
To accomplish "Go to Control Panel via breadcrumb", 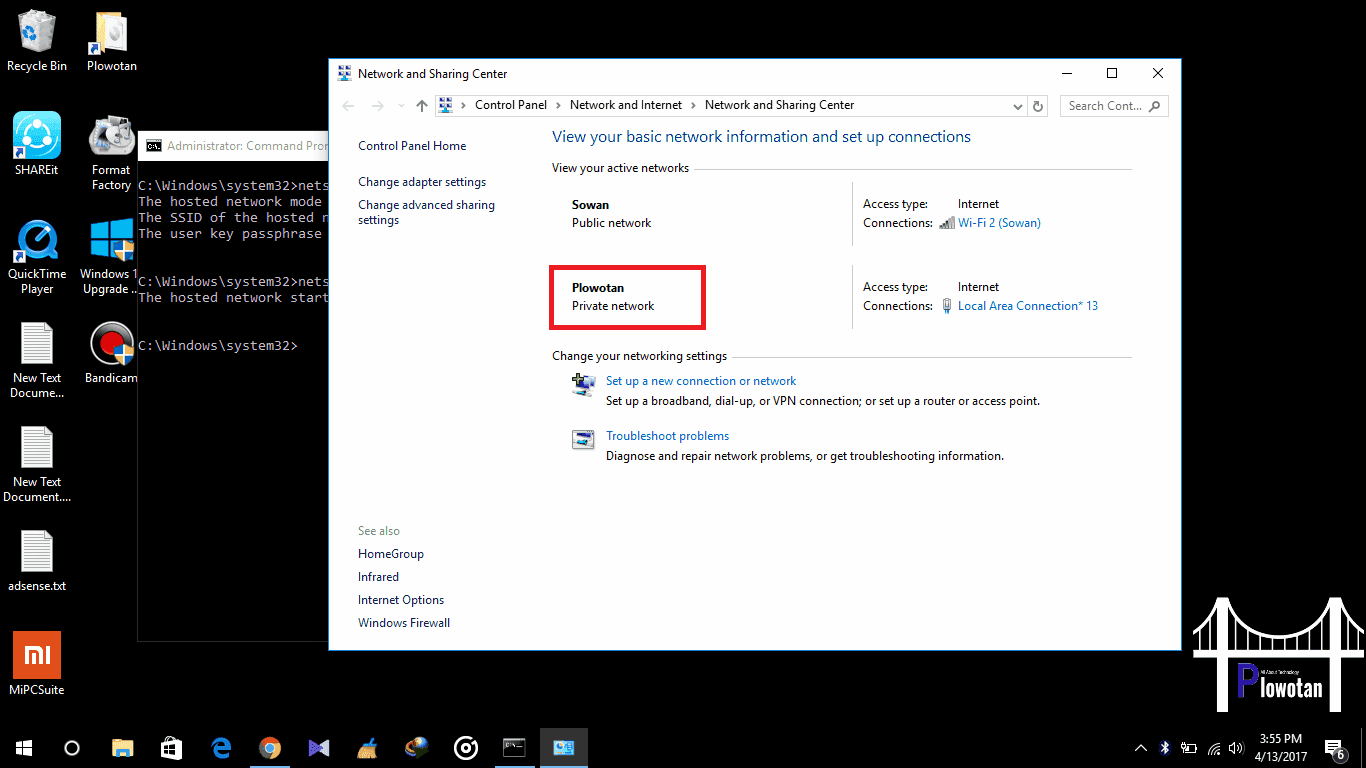I will (x=510, y=105).
